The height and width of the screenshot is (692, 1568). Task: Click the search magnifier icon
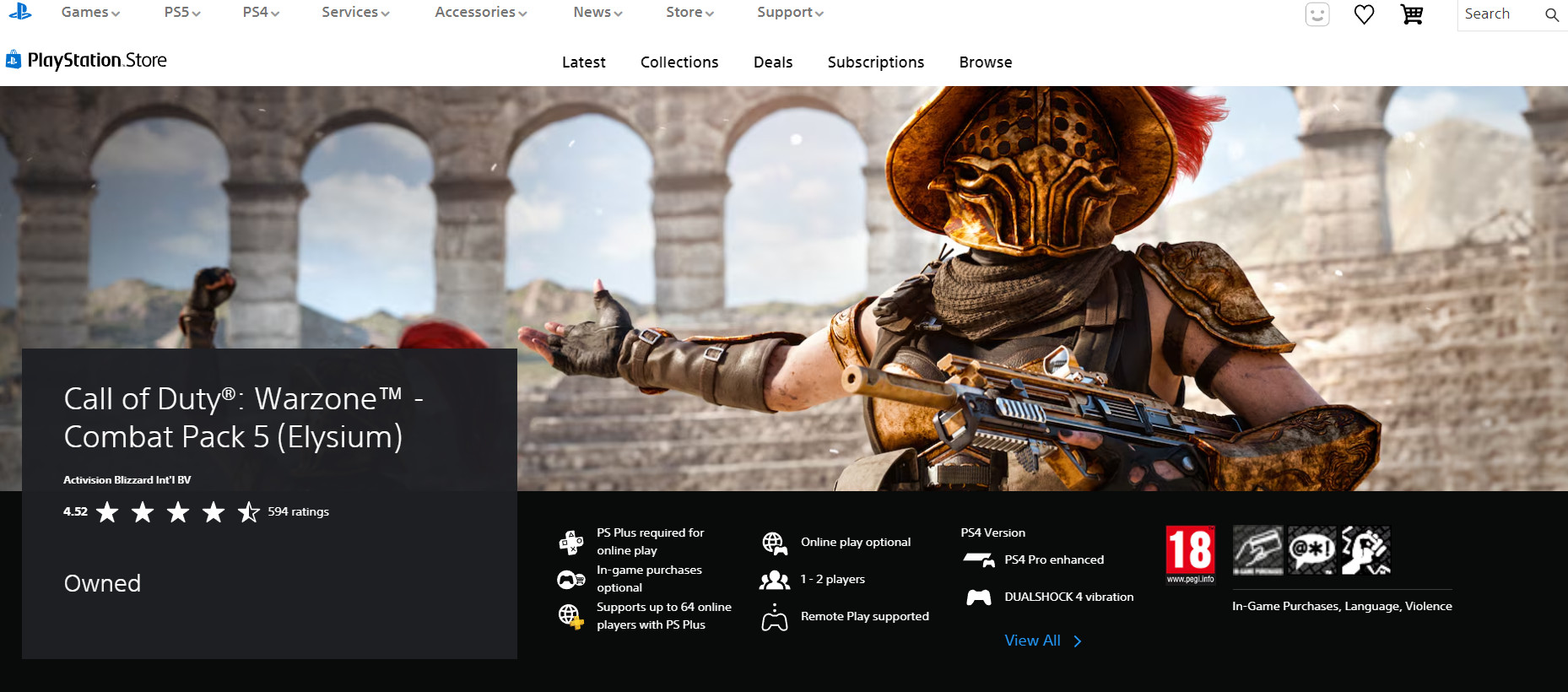pyautogui.click(x=1551, y=14)
